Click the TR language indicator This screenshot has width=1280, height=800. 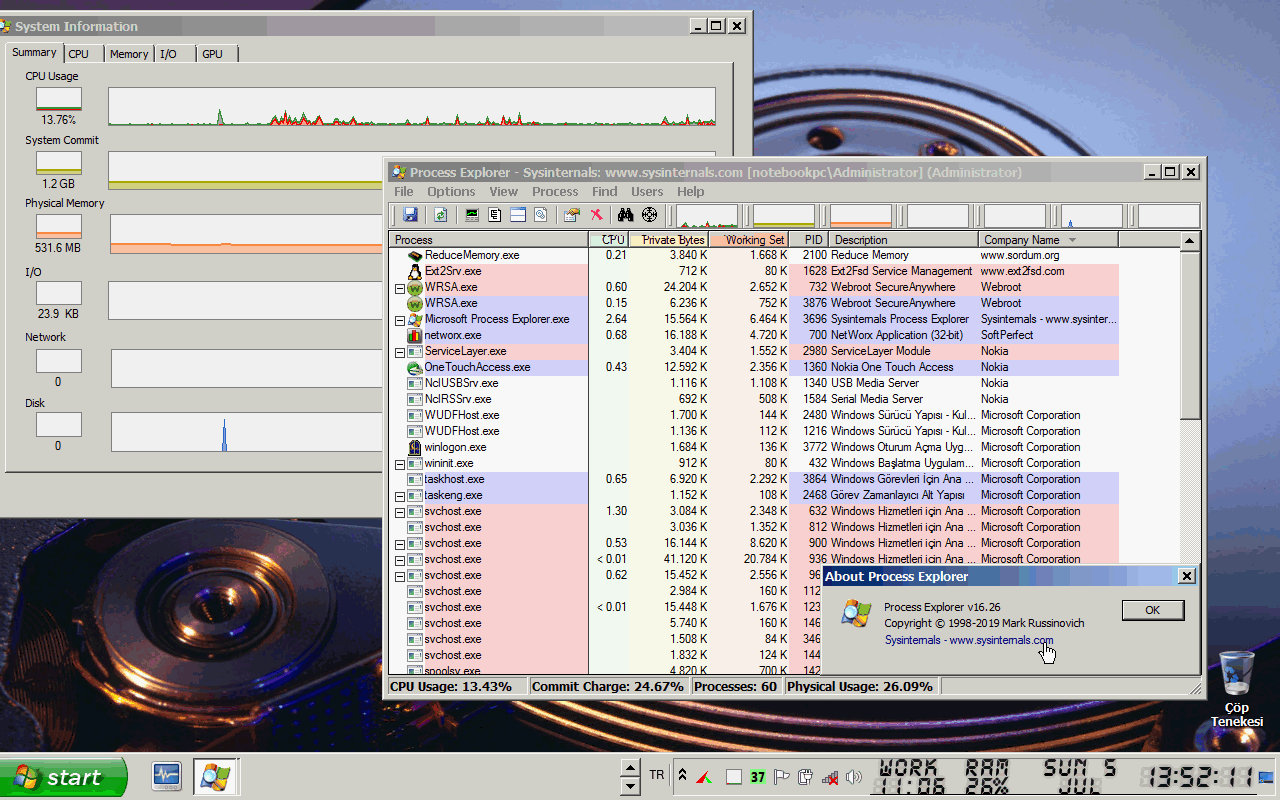click(657, 775)
